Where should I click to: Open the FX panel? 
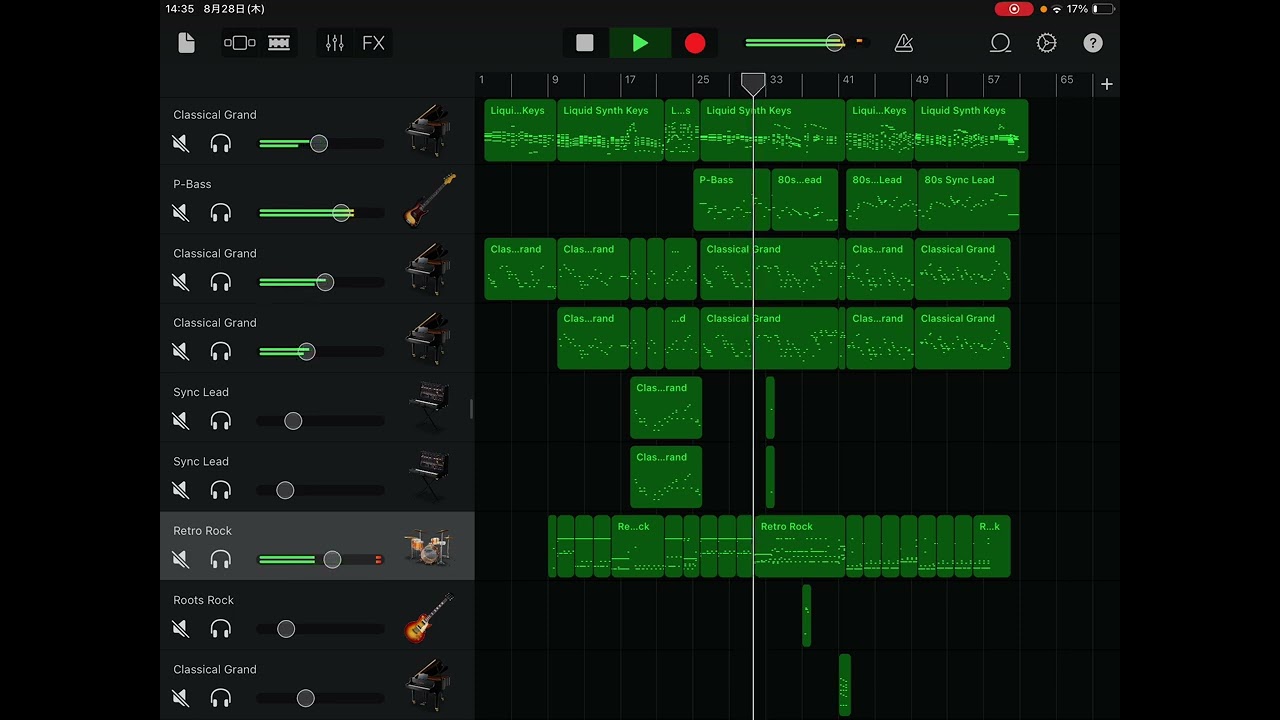(x=373, y=43)
